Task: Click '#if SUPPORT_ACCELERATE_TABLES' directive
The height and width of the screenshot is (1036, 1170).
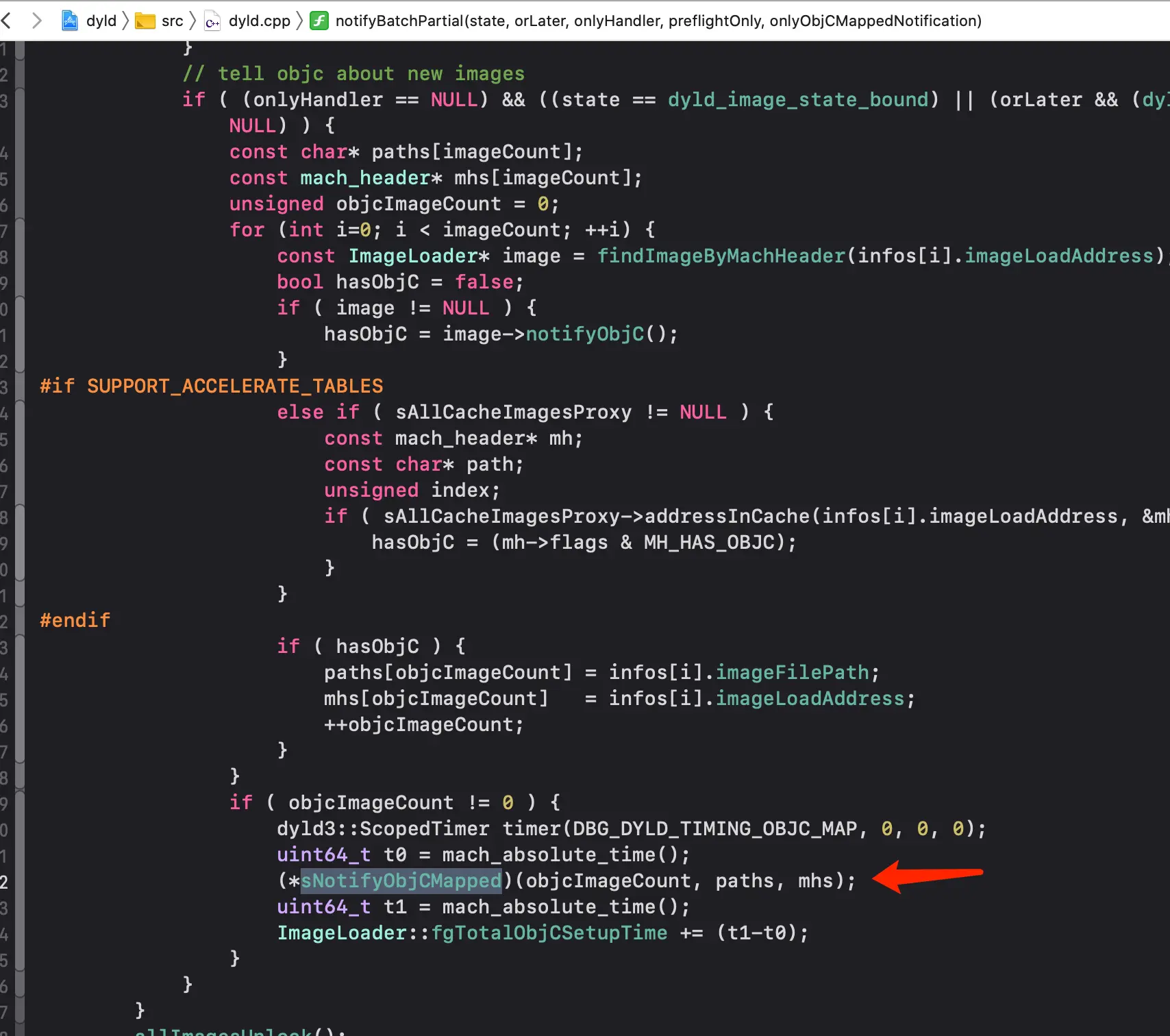Action: [x=212, y=386]
